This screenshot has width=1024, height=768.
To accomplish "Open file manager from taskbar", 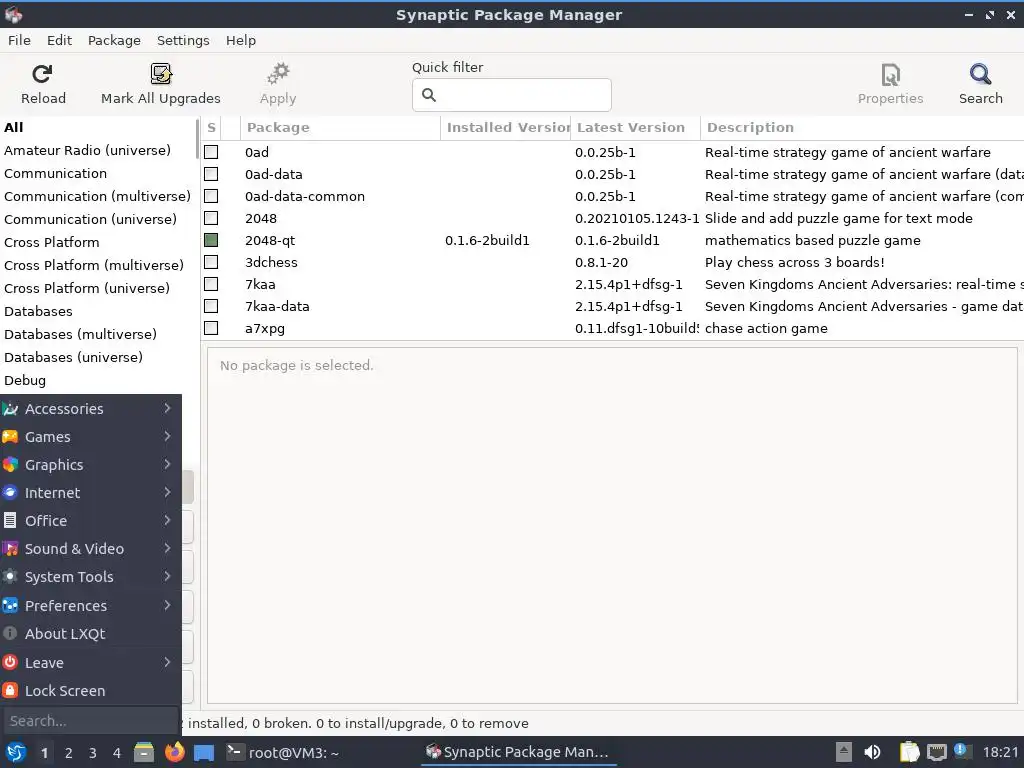I will [144, 752].
